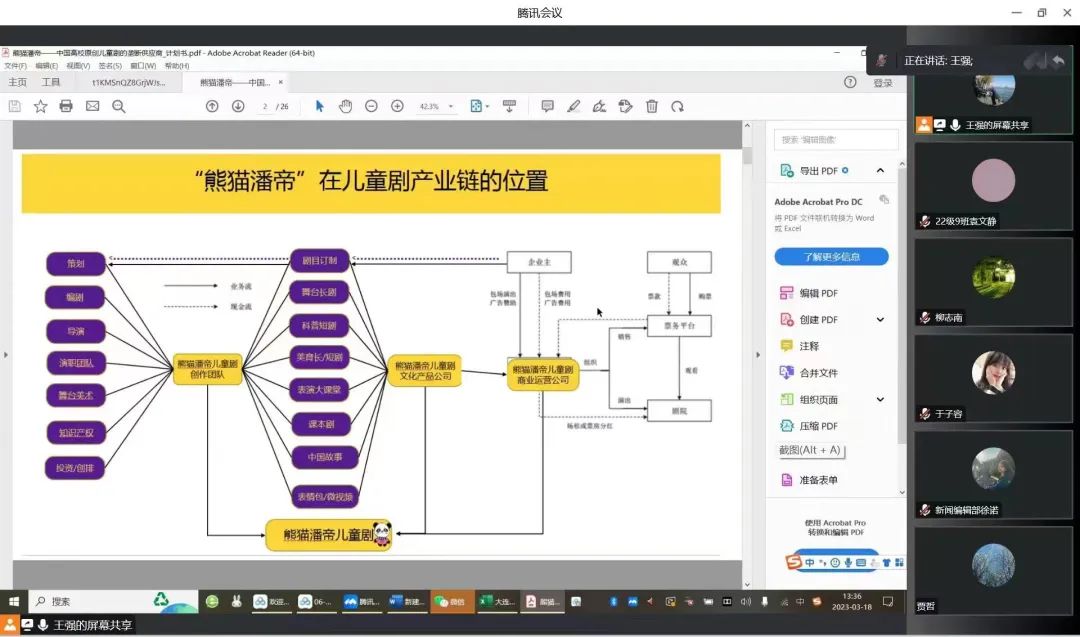Image resolution: width=1080 pixels, height=637 pixels.
Task: Select the highlighter pen tool
Action: [x=573, y=106]
